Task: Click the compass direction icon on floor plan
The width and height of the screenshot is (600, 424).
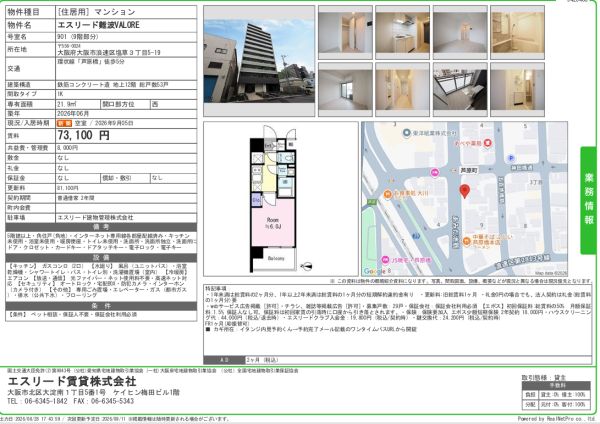Action: coord(306,266)
